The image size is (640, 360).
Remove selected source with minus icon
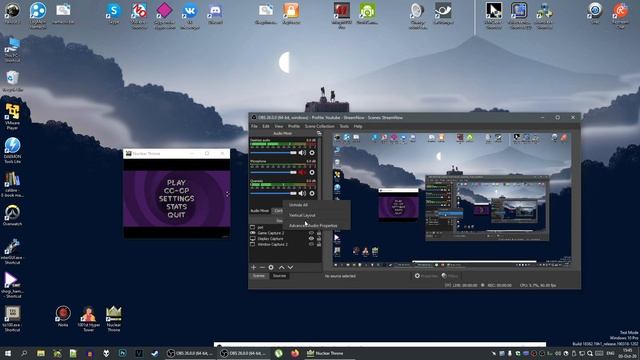[262, 267]
